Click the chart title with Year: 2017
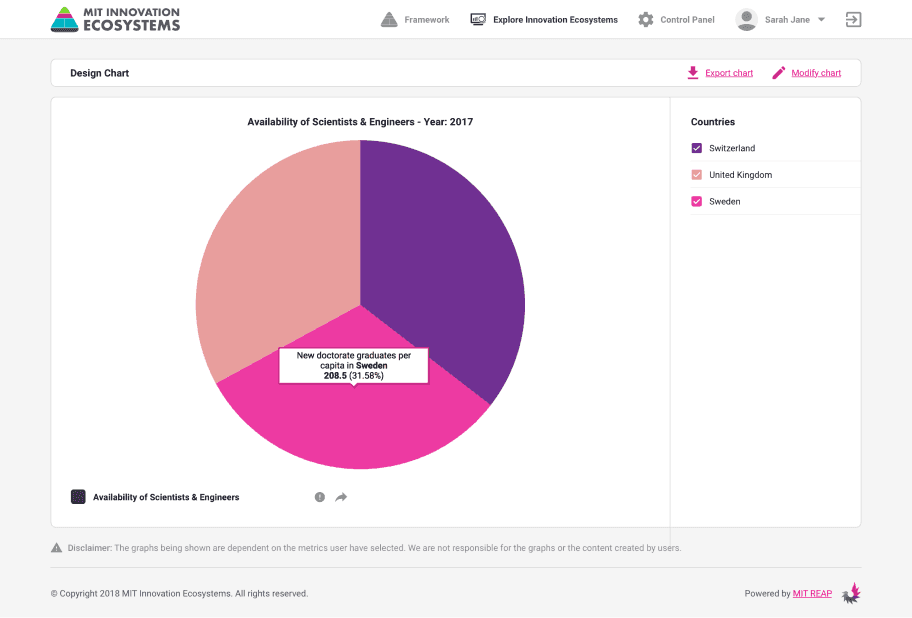 (360, 122)
